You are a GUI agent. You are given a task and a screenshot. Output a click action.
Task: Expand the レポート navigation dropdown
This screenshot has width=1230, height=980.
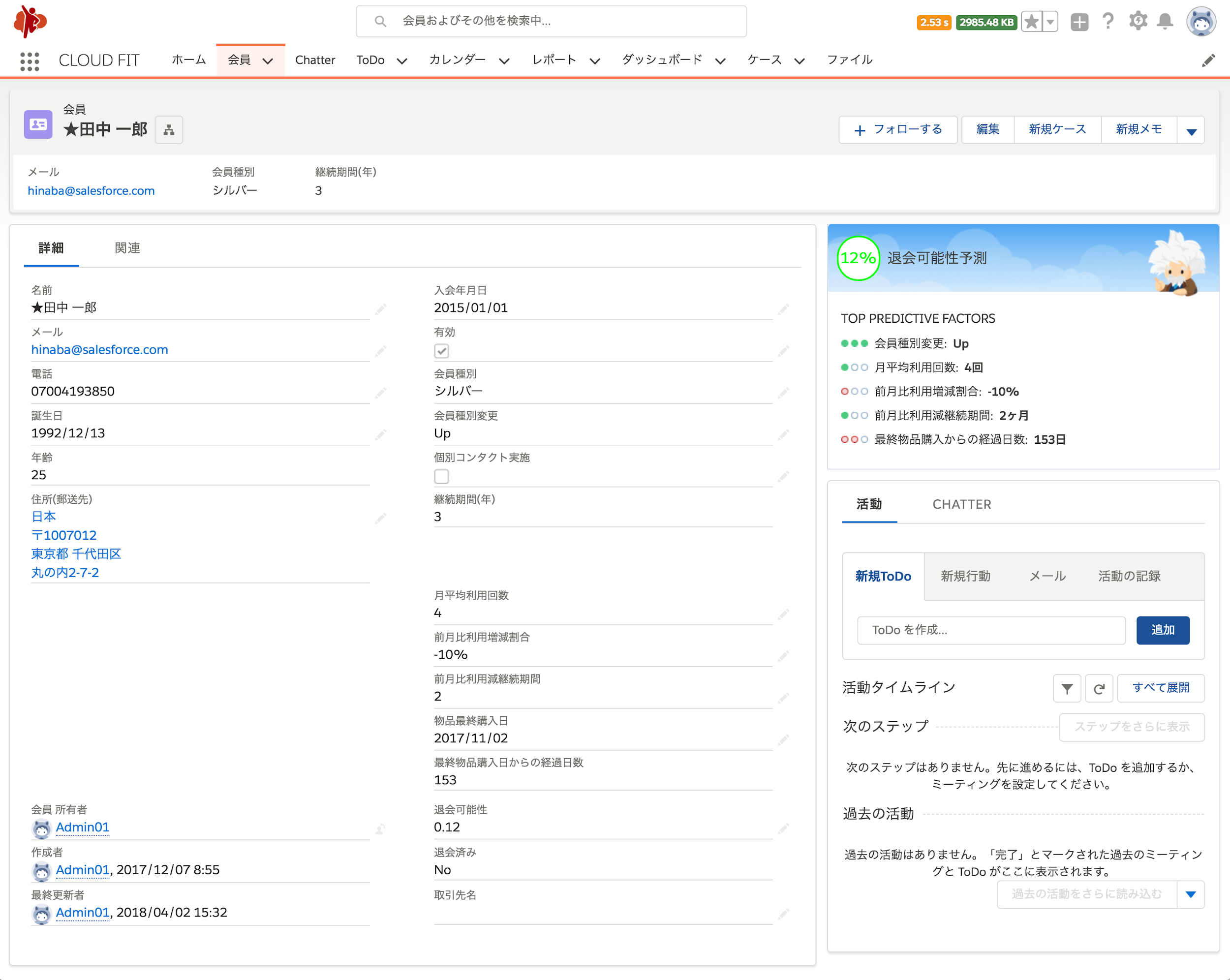coord(594,61)
